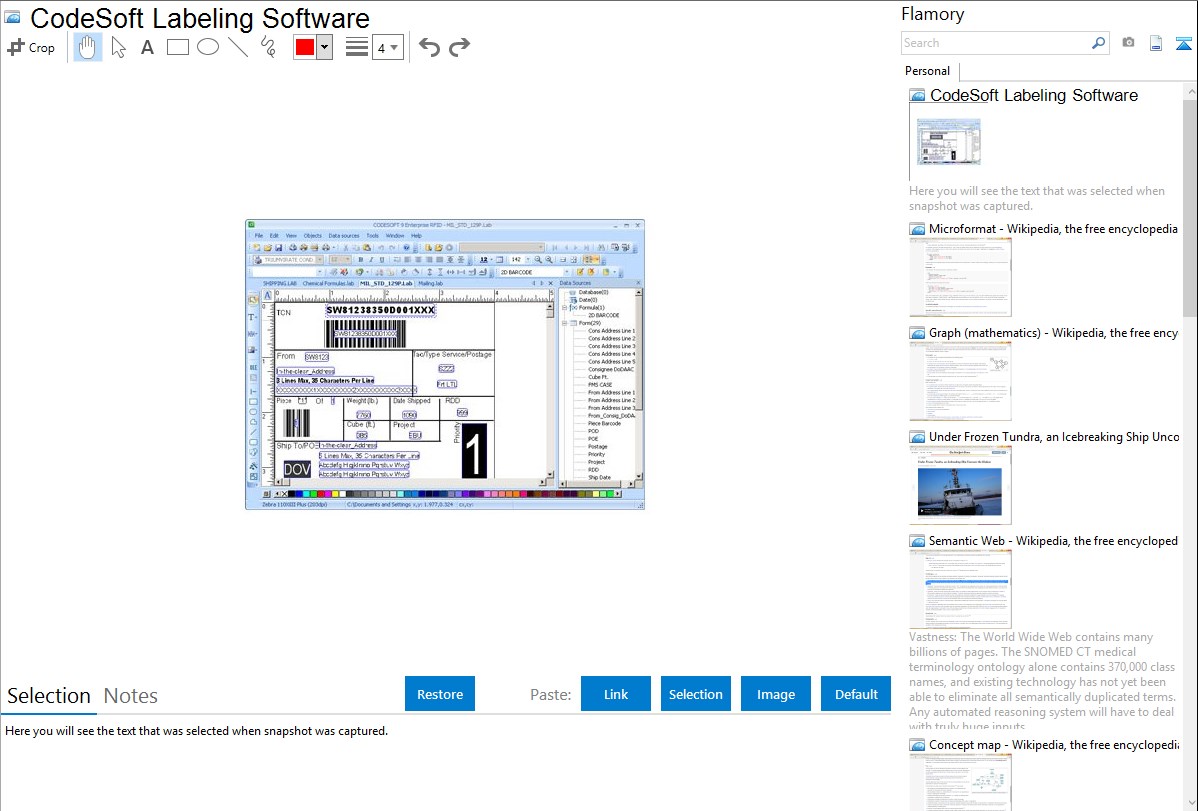Open the Selection tab
This screenshot has width=1198, height=811.
point(49,696)
